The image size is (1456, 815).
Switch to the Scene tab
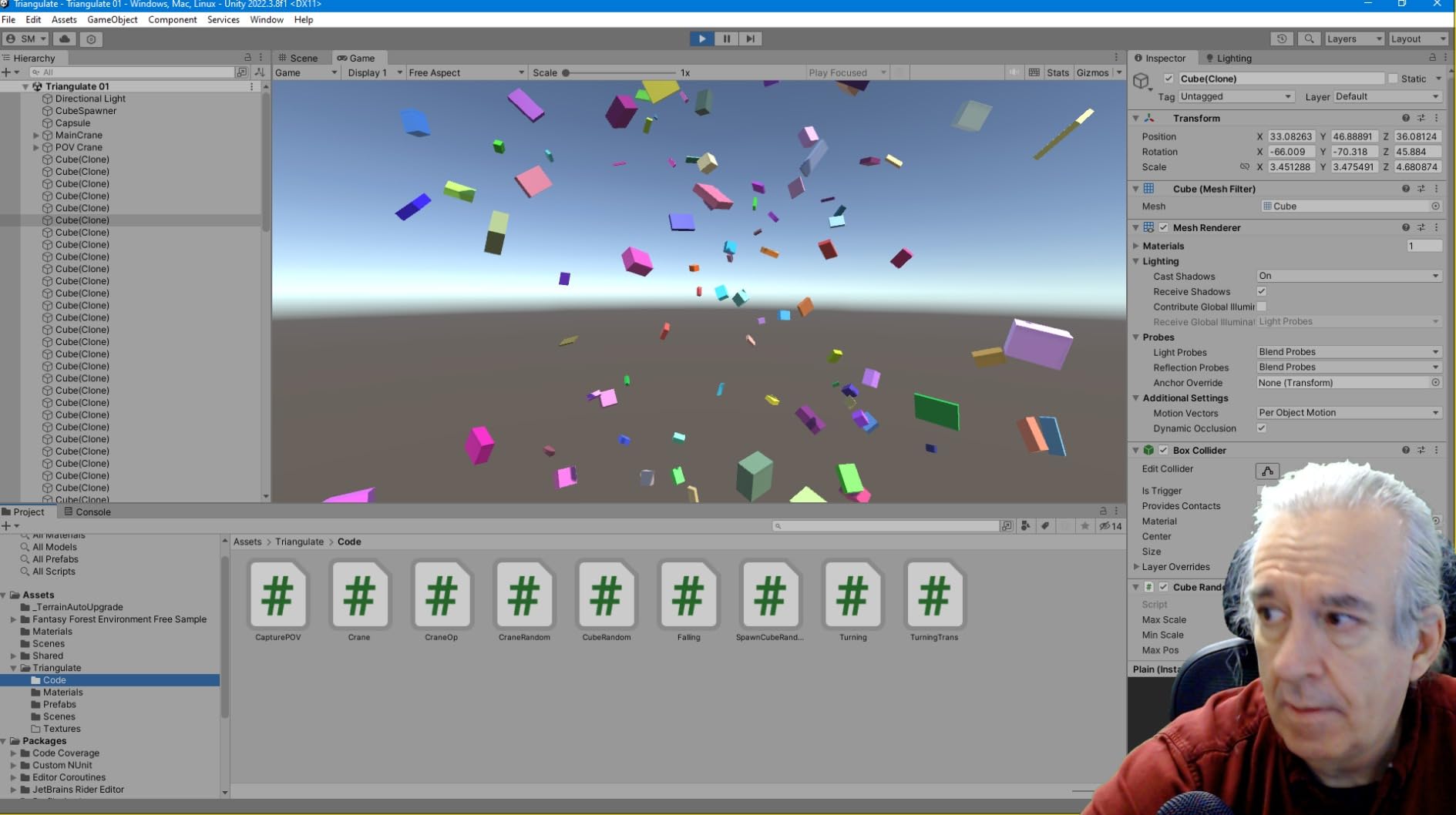298,58
